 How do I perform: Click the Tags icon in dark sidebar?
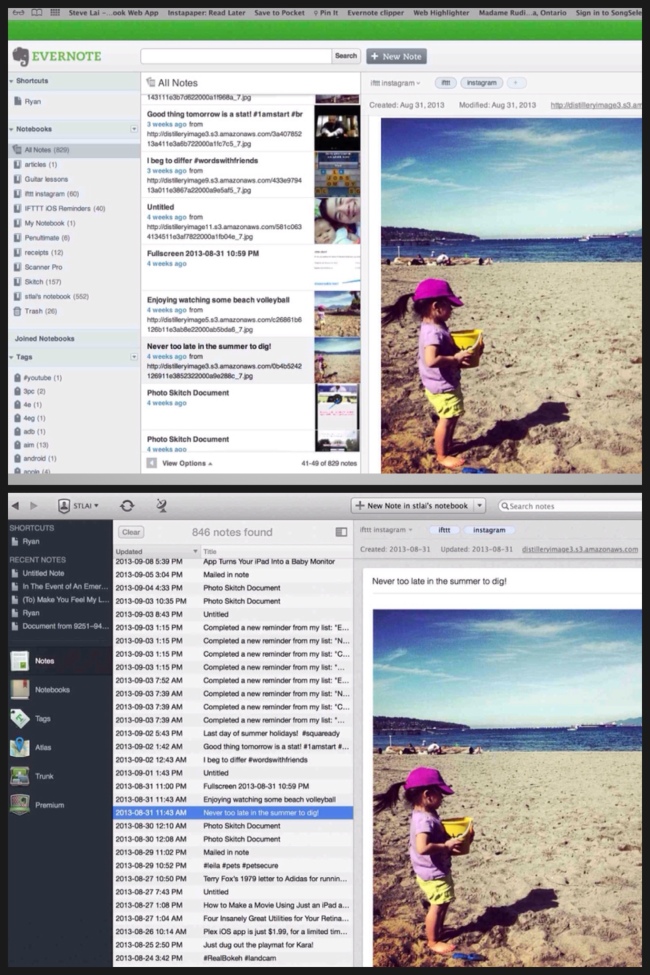click(20, 718)
